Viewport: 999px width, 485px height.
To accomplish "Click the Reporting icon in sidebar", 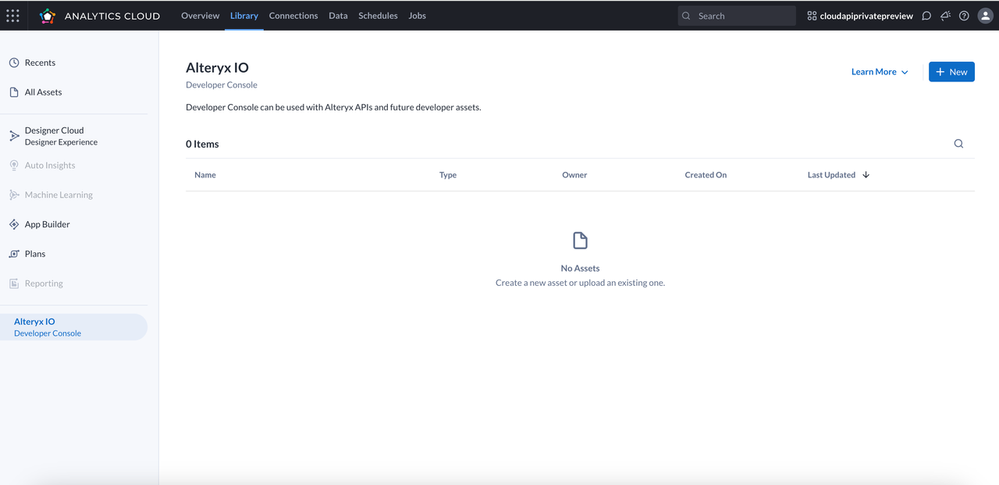I will [14, 284].
